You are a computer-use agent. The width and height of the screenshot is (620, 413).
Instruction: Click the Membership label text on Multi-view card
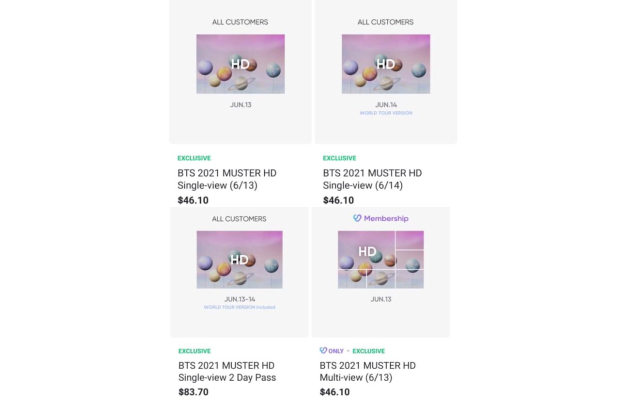coord(386,218)
